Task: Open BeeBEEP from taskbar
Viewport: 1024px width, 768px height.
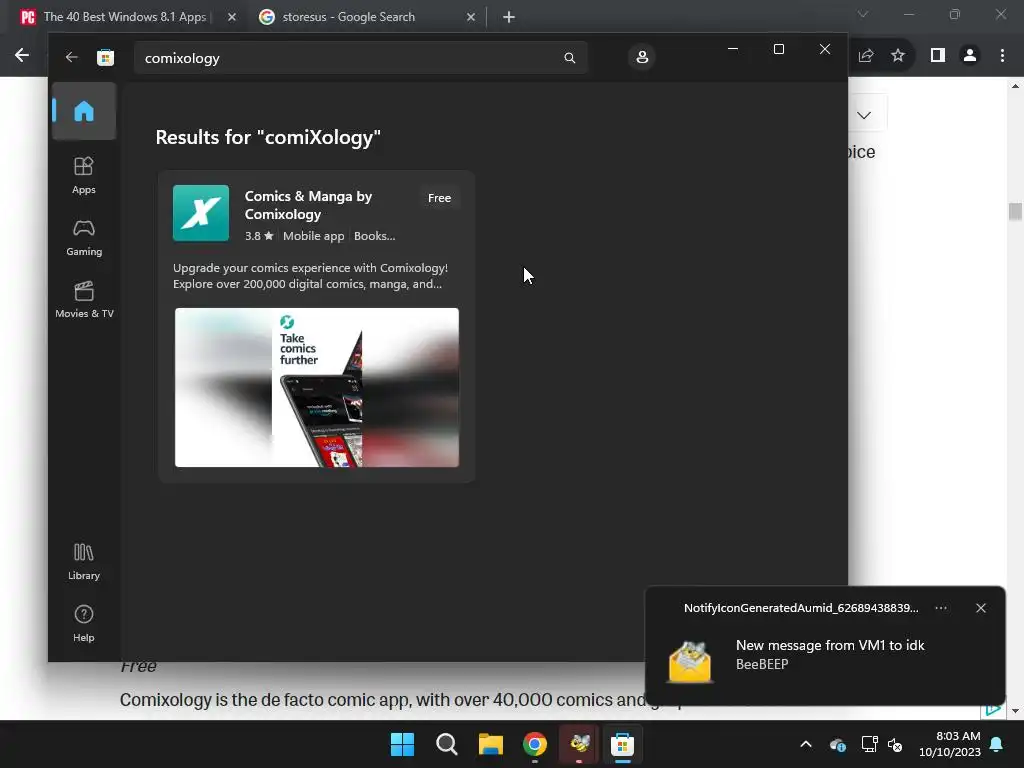Action: 579,744
